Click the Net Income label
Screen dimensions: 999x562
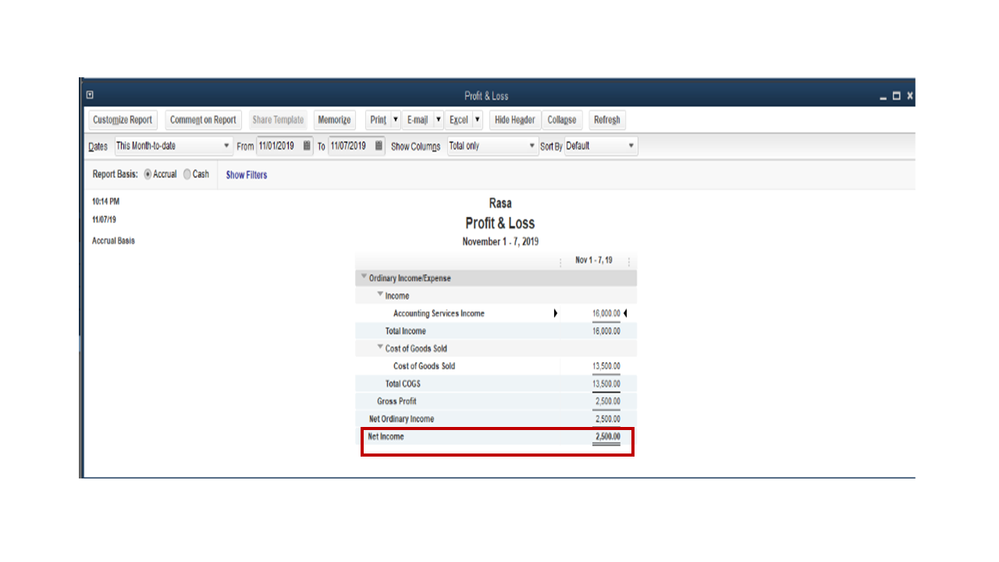pyautogui.click(x=385, y=436)
